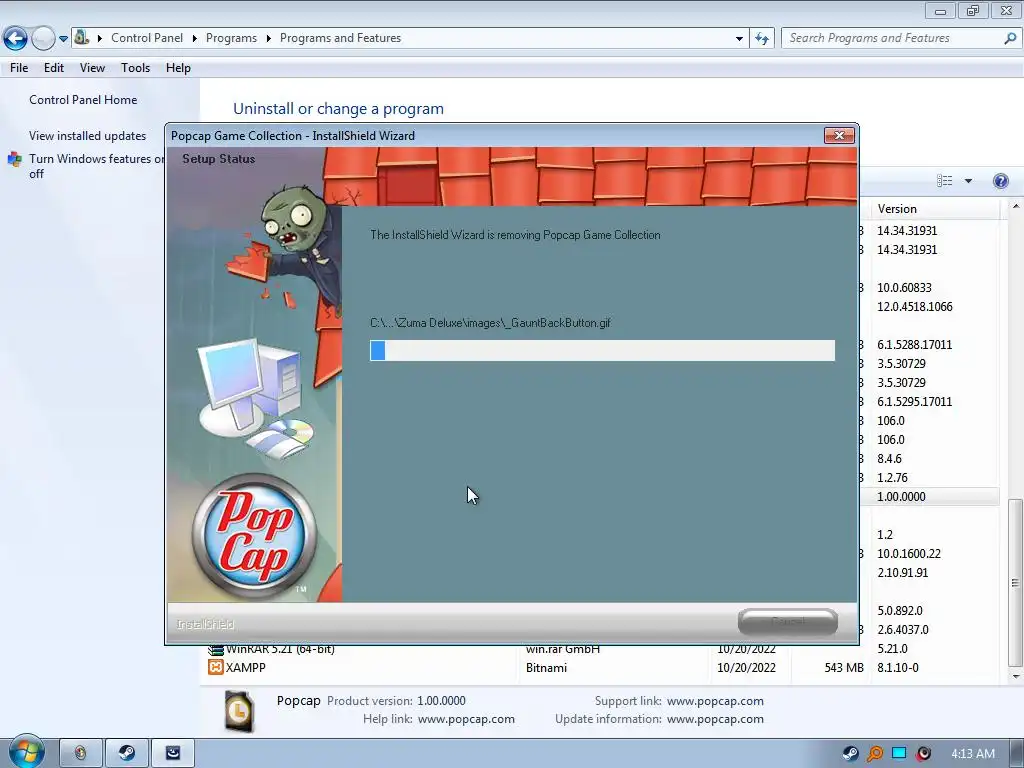
Task: Open the www.popcap.com help link
Action: pos(466,719)
